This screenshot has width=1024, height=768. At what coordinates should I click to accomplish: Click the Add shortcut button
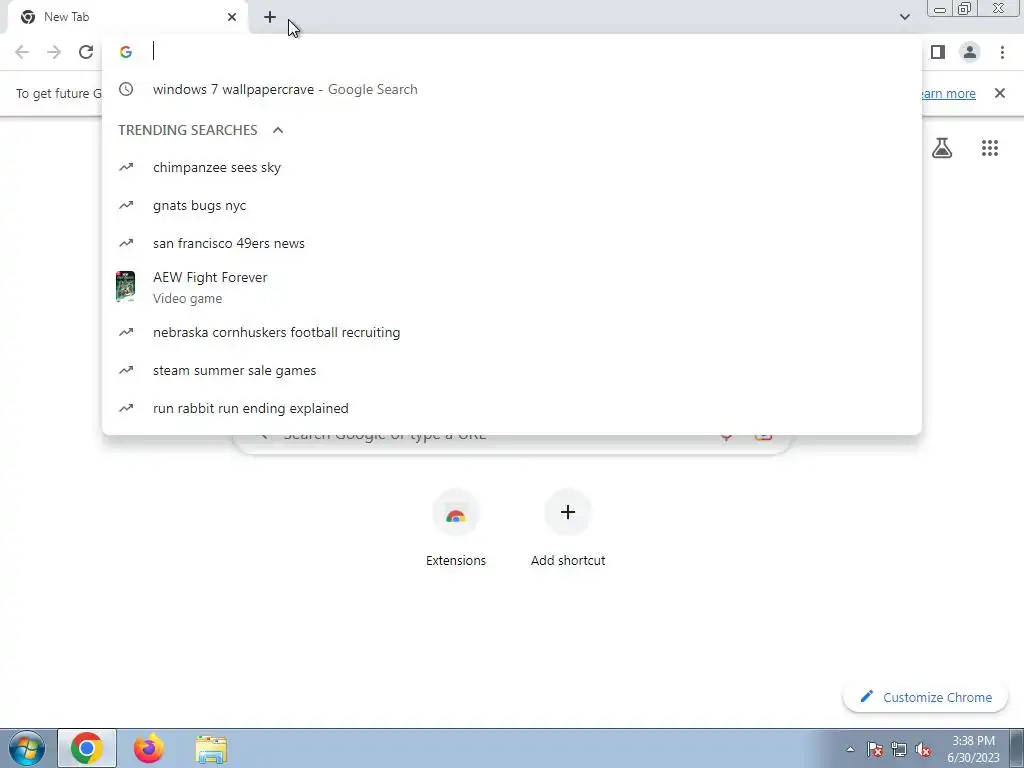568,529
